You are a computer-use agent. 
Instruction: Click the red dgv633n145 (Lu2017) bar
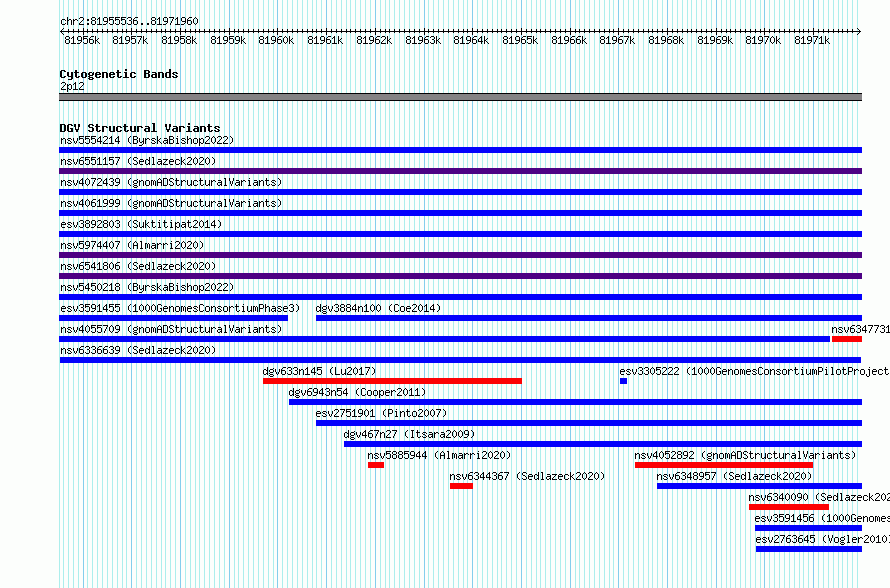(392, 381)
